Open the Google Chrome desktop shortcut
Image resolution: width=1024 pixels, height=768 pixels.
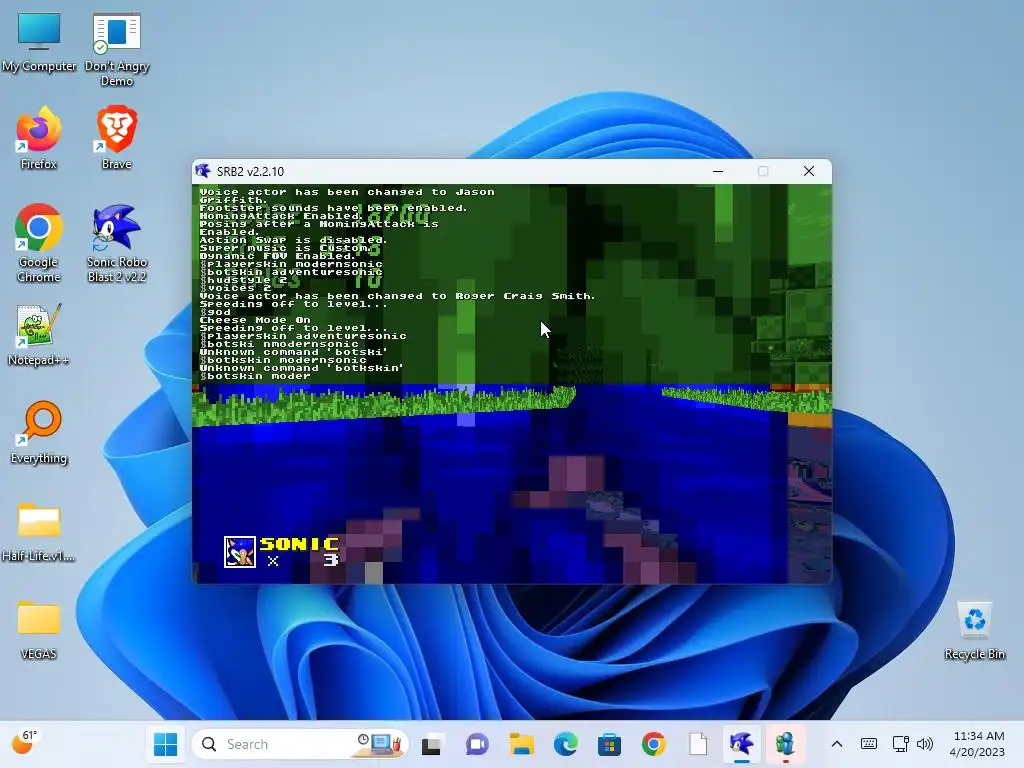pos(39,243)
